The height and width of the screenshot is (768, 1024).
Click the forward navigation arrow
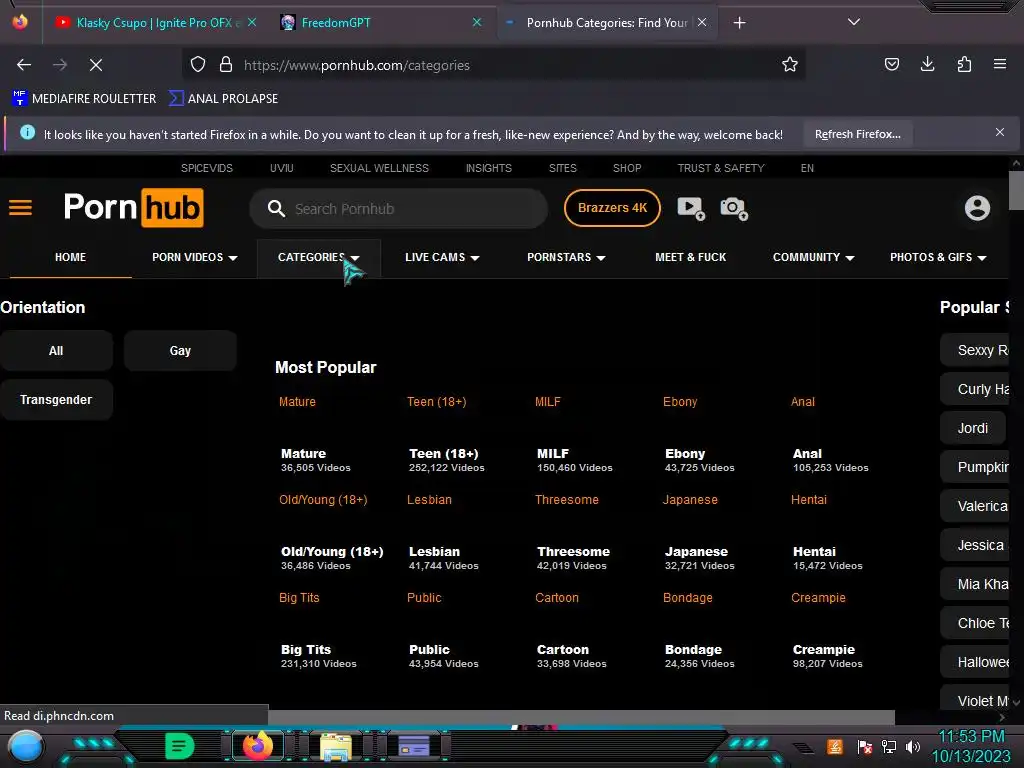tap(59, 65)
